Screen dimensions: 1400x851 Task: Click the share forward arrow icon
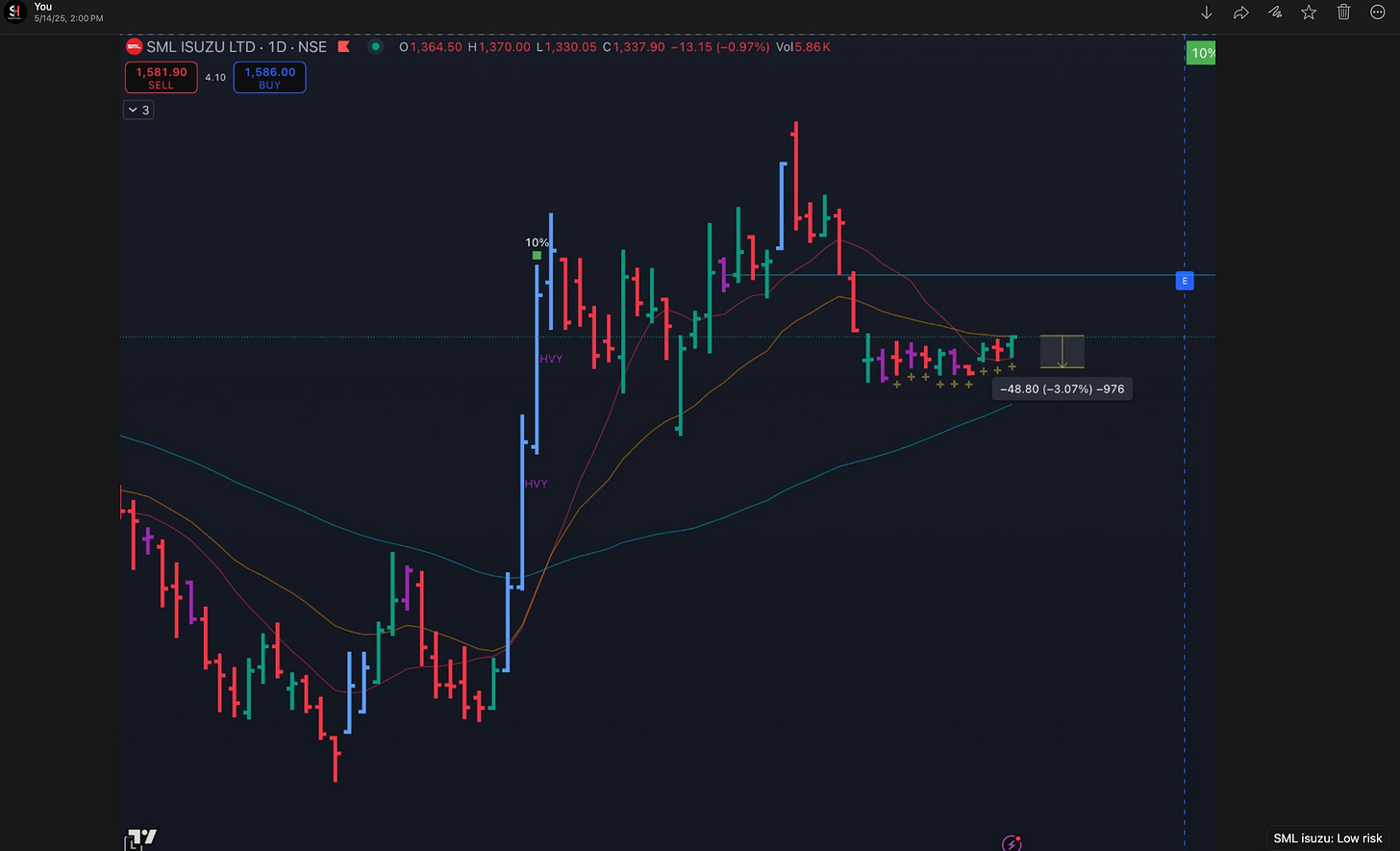[x=1240, y=13]
